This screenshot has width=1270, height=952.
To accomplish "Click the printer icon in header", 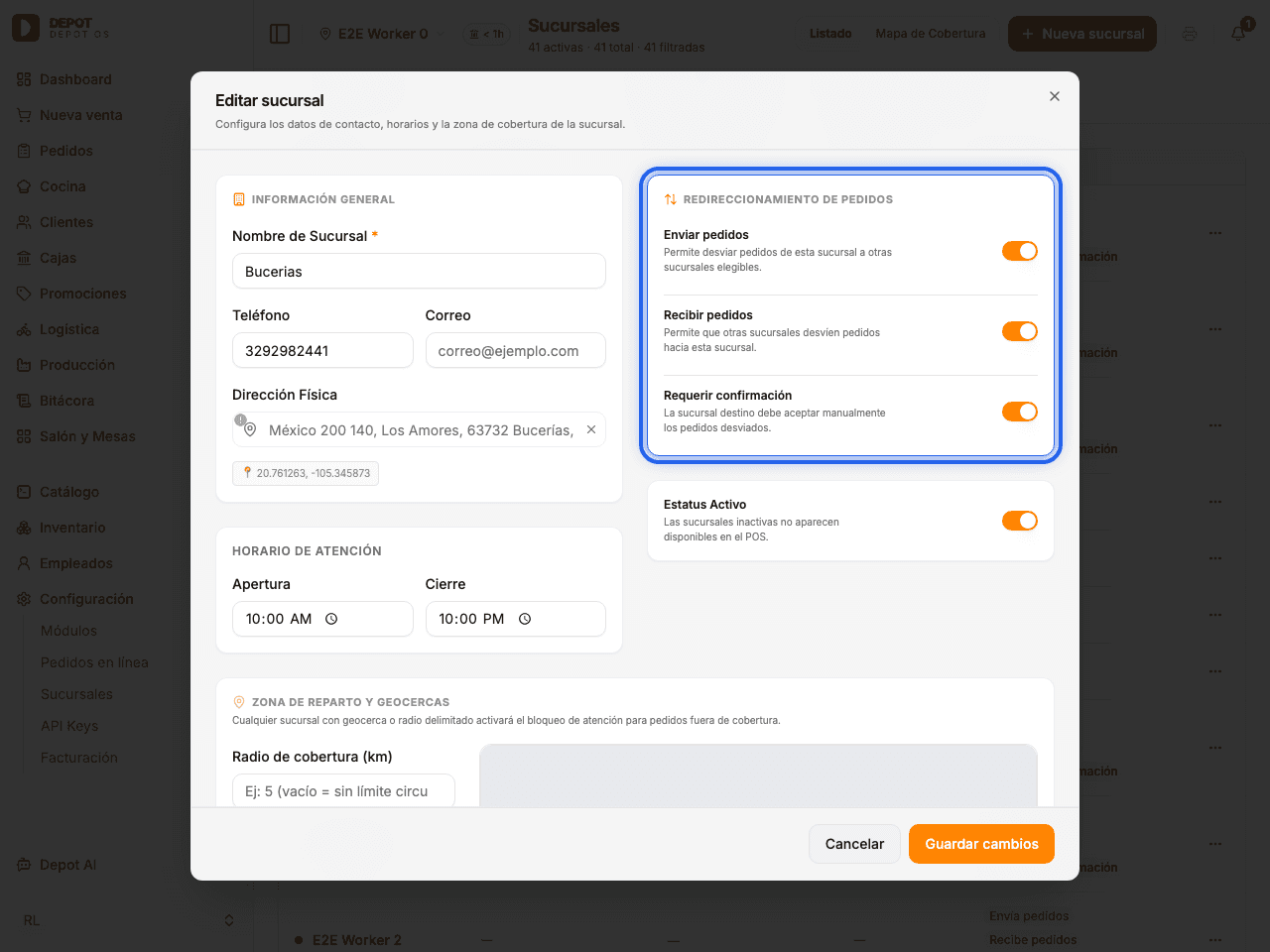I will click(x=1190, y=34).
